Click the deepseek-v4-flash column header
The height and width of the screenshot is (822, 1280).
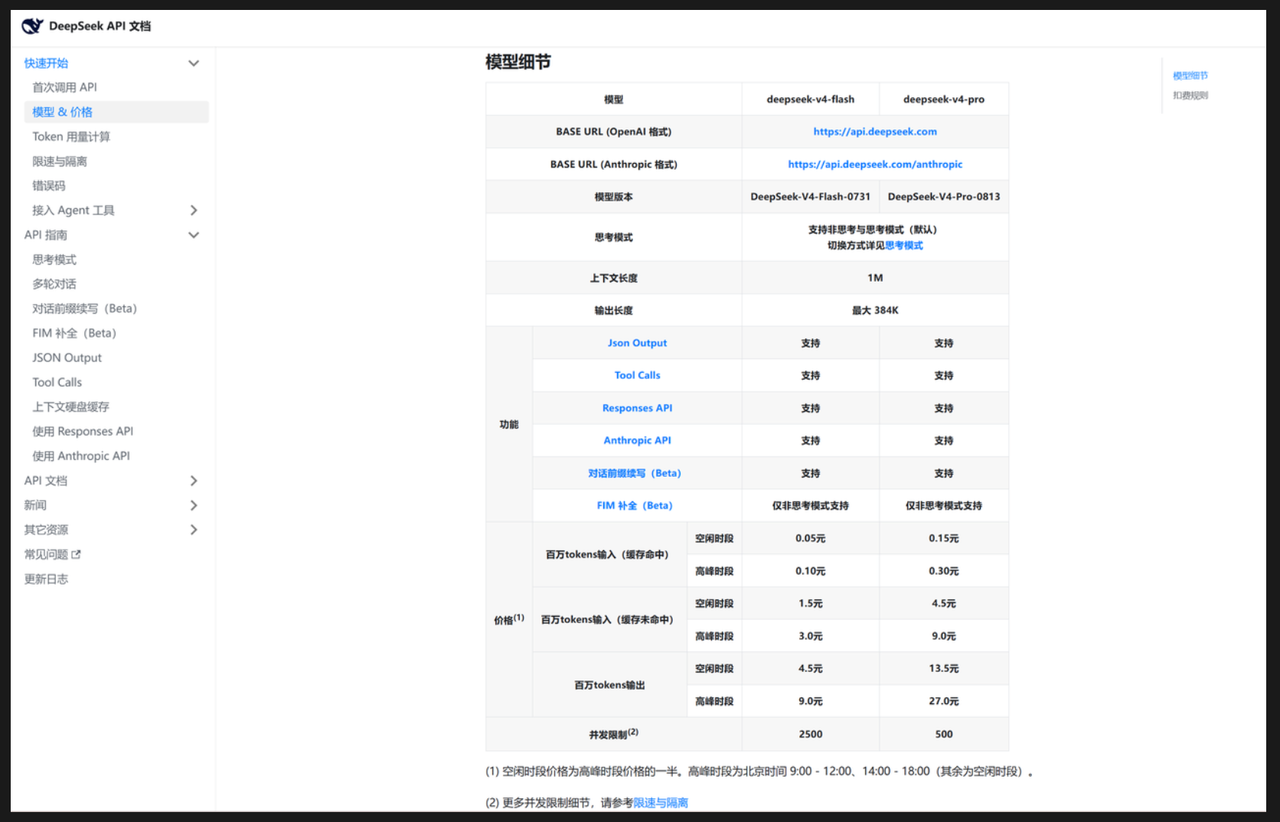(x=811, y=100)
